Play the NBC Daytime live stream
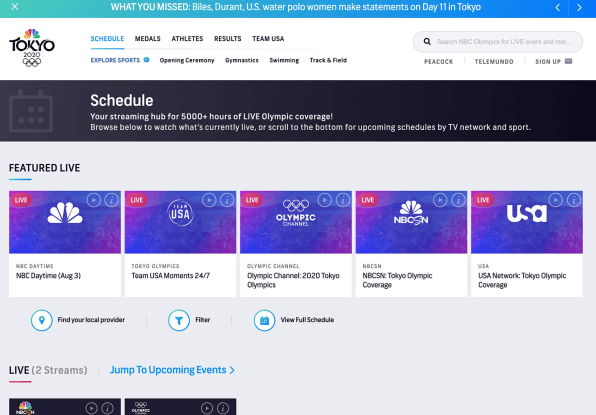The height and width of the screenshot is (415, 596). 94,200
